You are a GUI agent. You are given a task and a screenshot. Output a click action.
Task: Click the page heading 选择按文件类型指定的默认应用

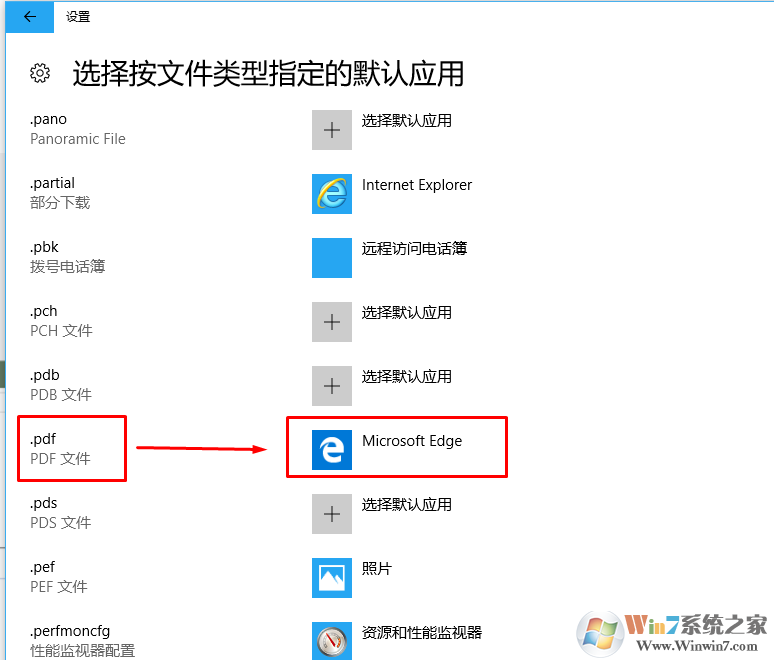click(x=268, y=74)
